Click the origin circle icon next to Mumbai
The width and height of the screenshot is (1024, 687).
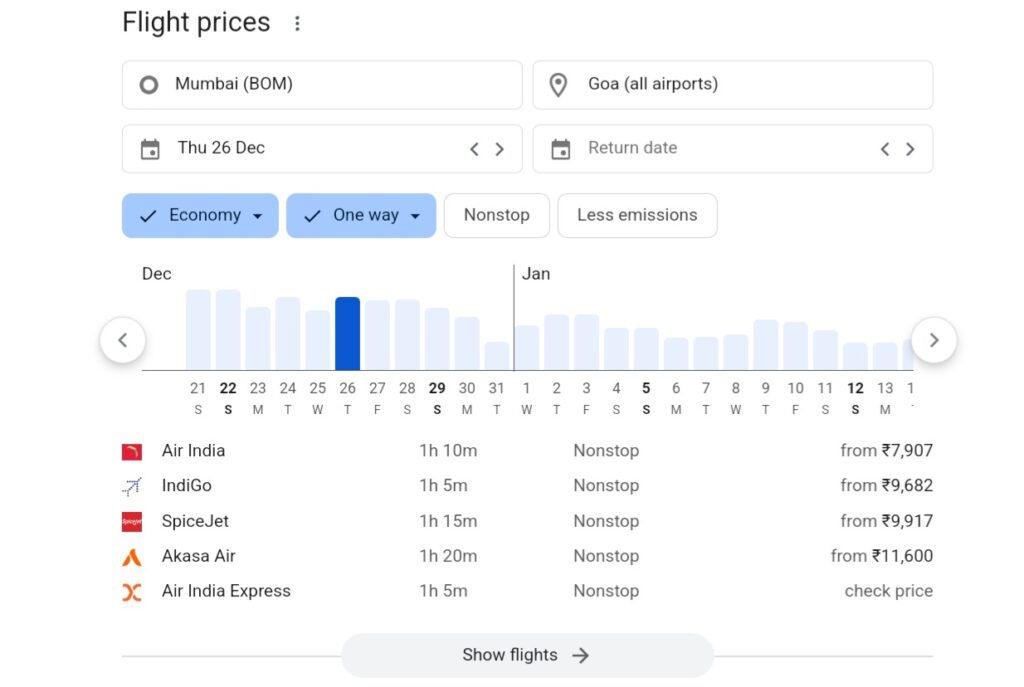click(149, 85)
